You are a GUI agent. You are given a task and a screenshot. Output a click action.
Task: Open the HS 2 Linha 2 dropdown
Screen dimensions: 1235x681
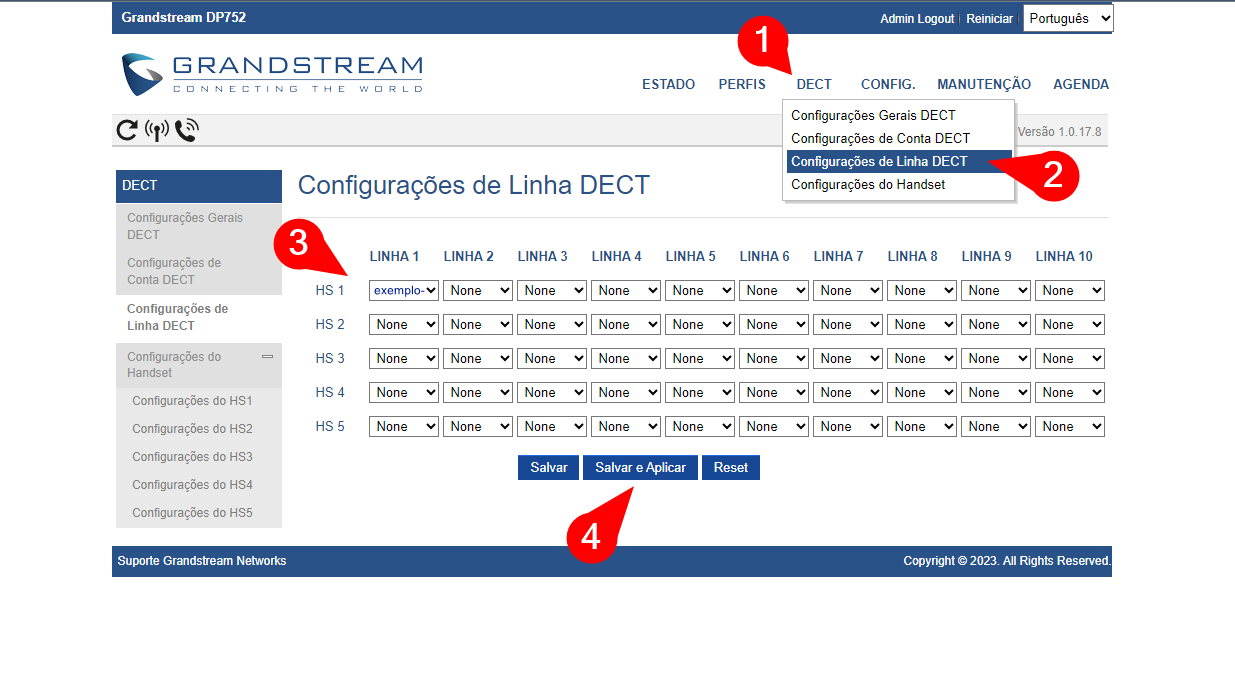click(x=478, y=325)
